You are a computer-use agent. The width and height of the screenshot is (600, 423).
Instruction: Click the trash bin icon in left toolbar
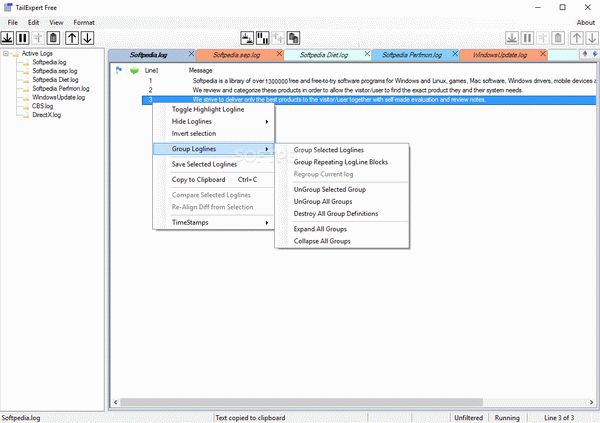click(54, 38)
